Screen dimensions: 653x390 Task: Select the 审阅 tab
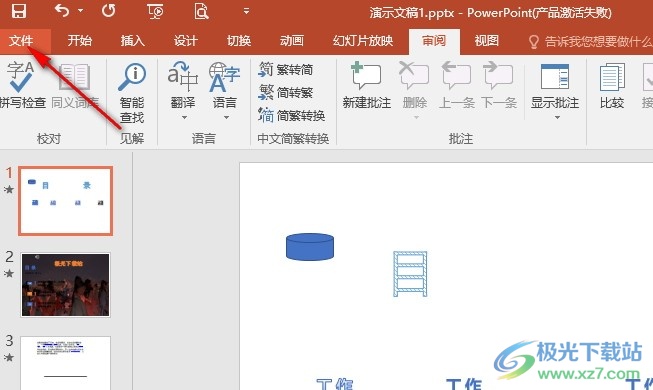[434, 41]
